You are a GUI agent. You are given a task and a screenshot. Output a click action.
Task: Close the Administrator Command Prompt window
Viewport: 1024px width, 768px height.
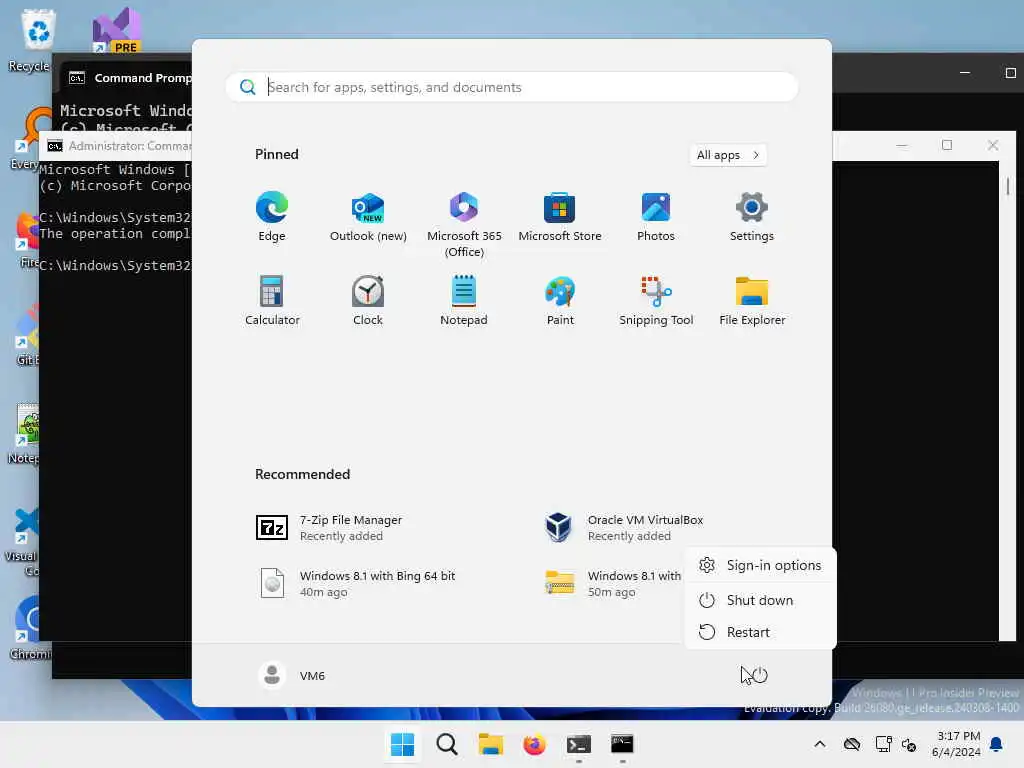(x=993, y=145)
